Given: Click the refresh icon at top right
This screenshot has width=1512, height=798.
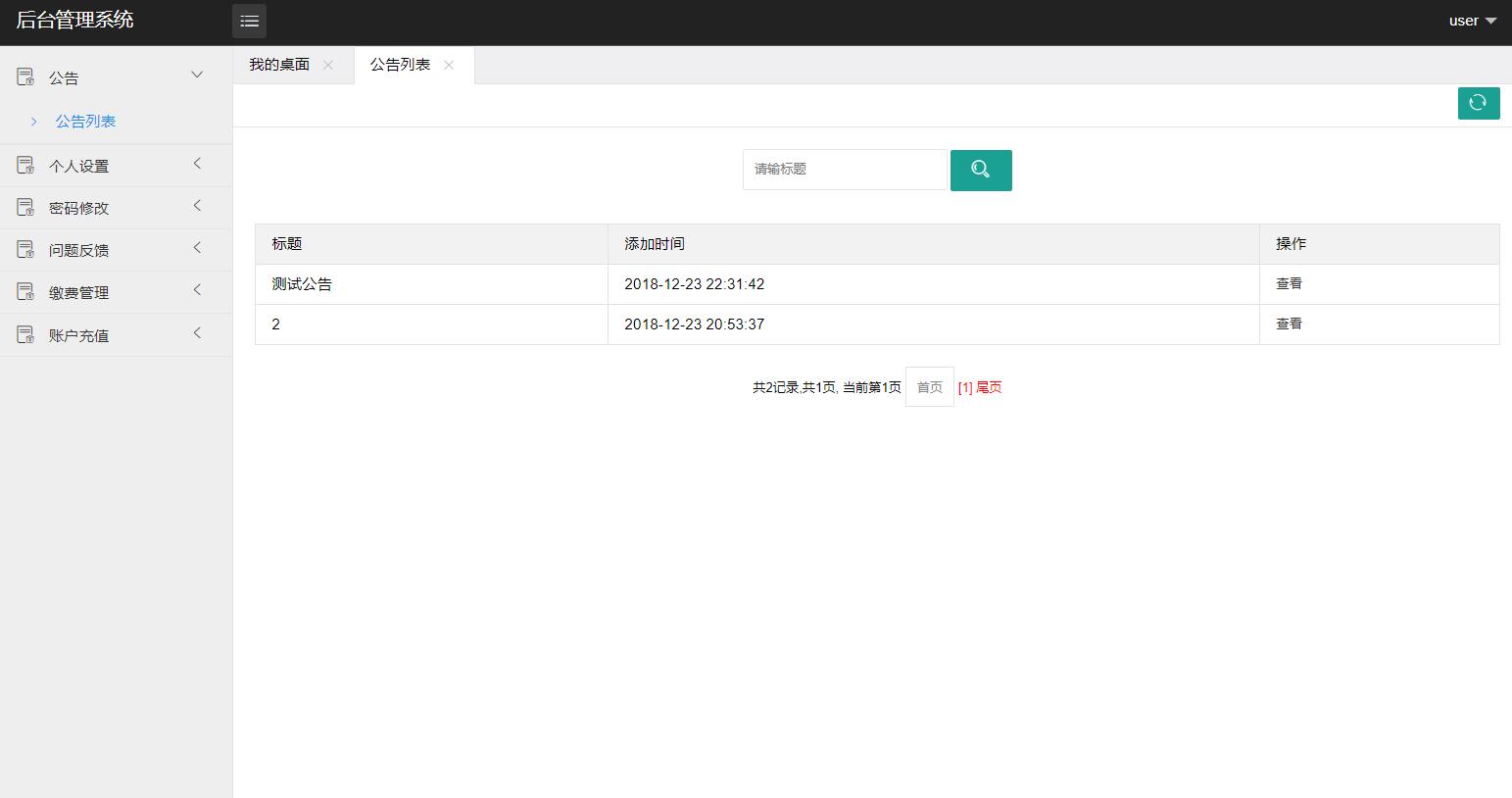Looking at the screenshot, I should point(1479,103).
